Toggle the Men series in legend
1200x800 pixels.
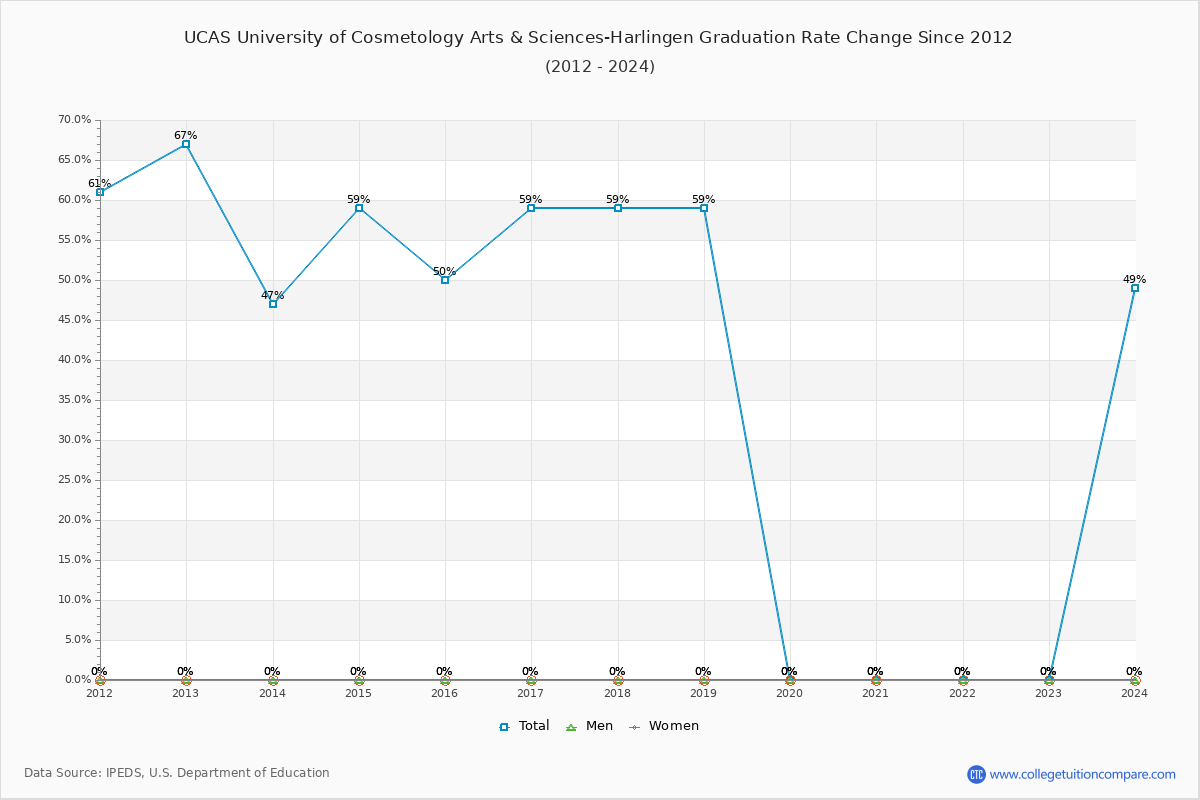click(x=589, y=726)
